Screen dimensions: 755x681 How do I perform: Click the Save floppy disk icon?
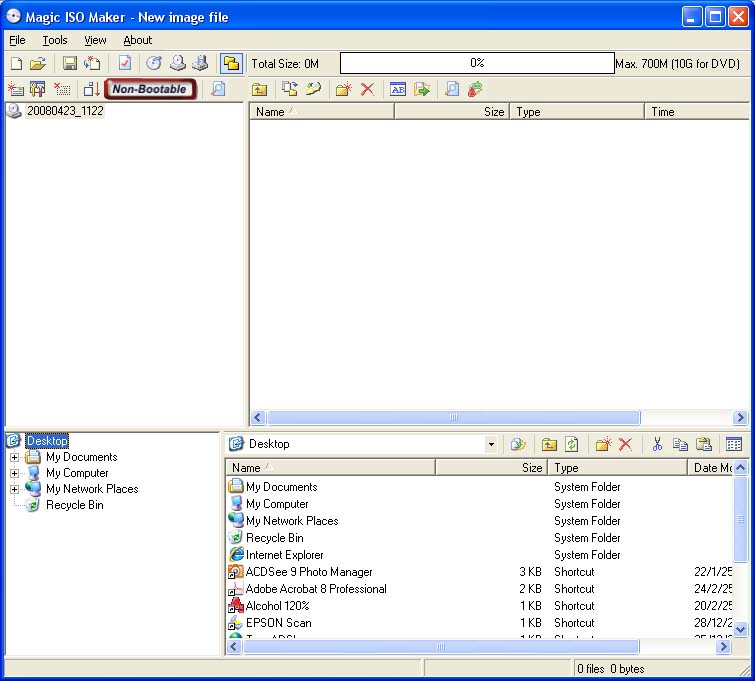pos(70,64)
